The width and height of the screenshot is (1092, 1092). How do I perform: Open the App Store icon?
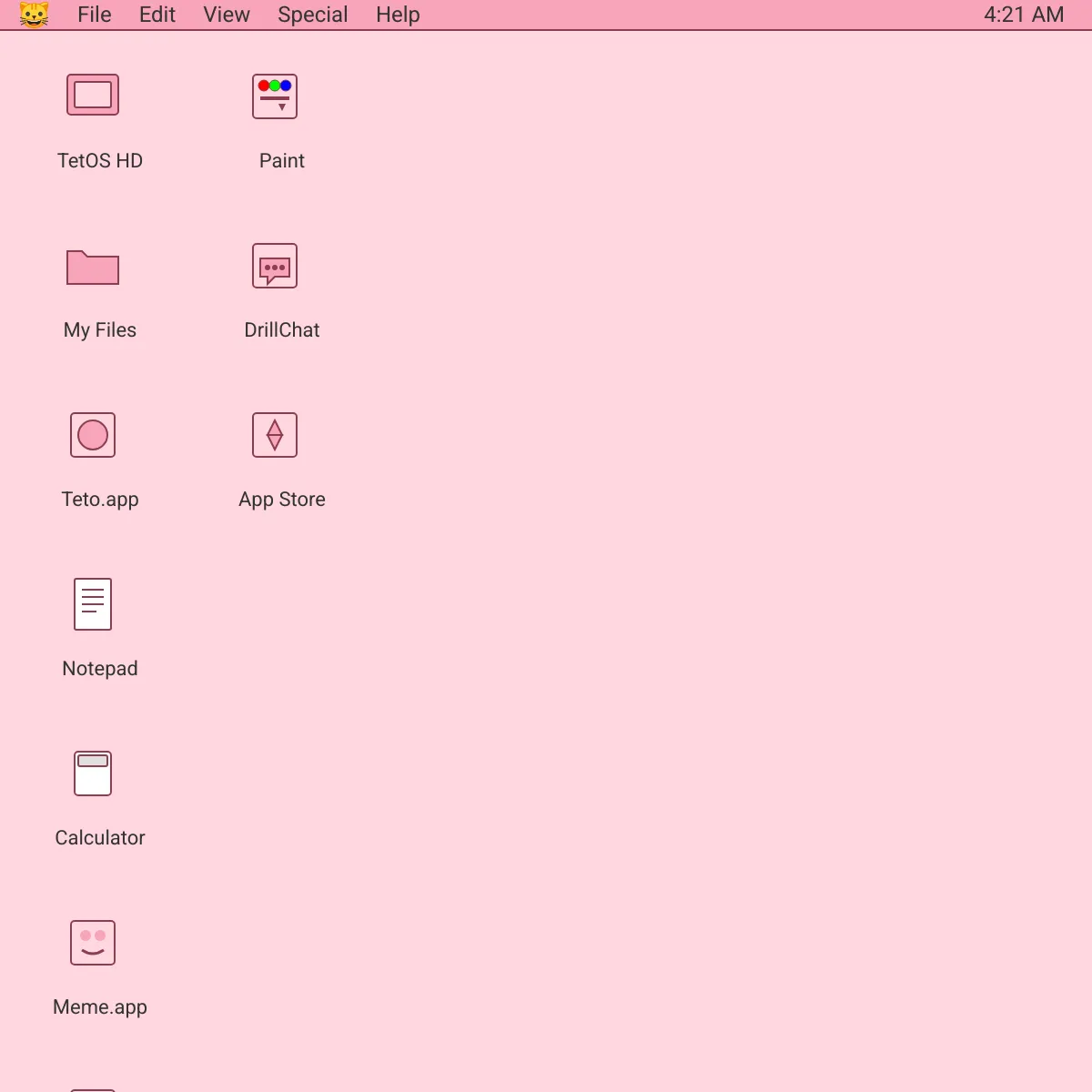(275, 435)
